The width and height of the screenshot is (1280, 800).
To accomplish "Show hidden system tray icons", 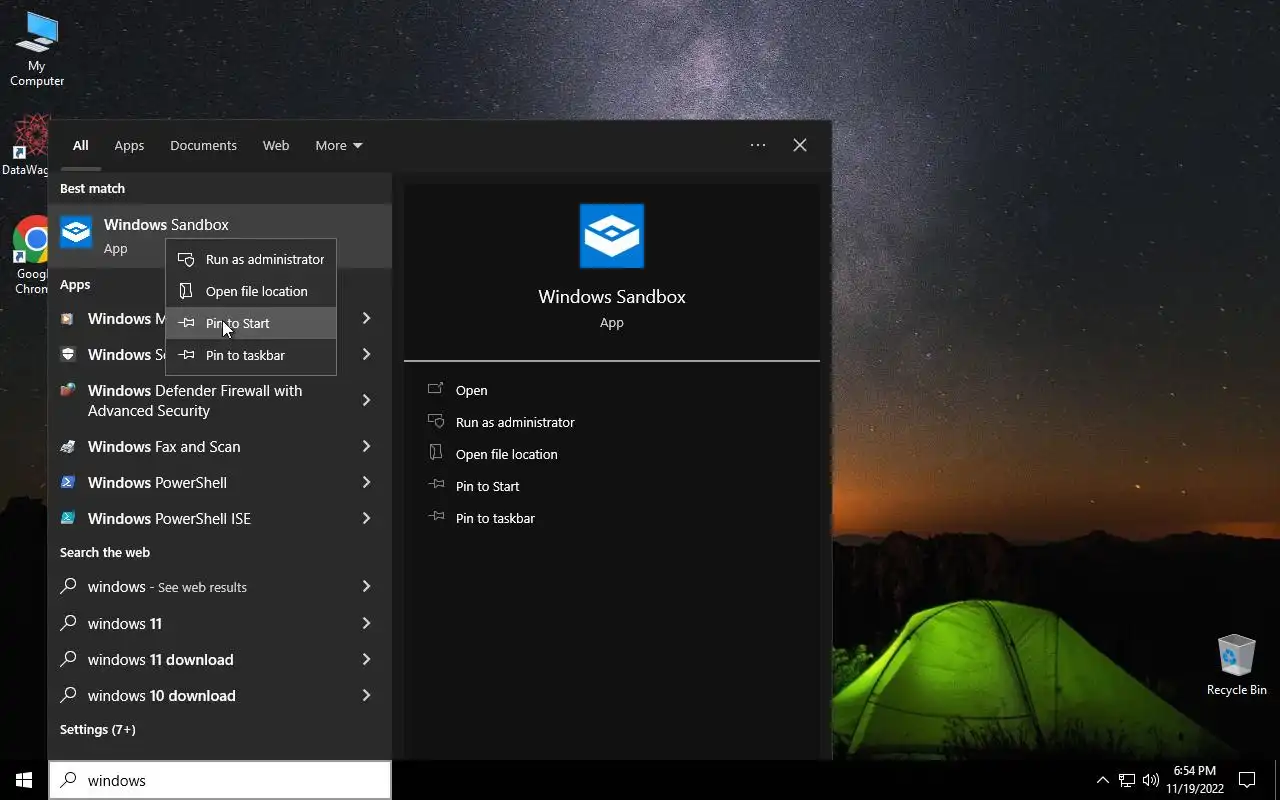I will coord(1102,780).
